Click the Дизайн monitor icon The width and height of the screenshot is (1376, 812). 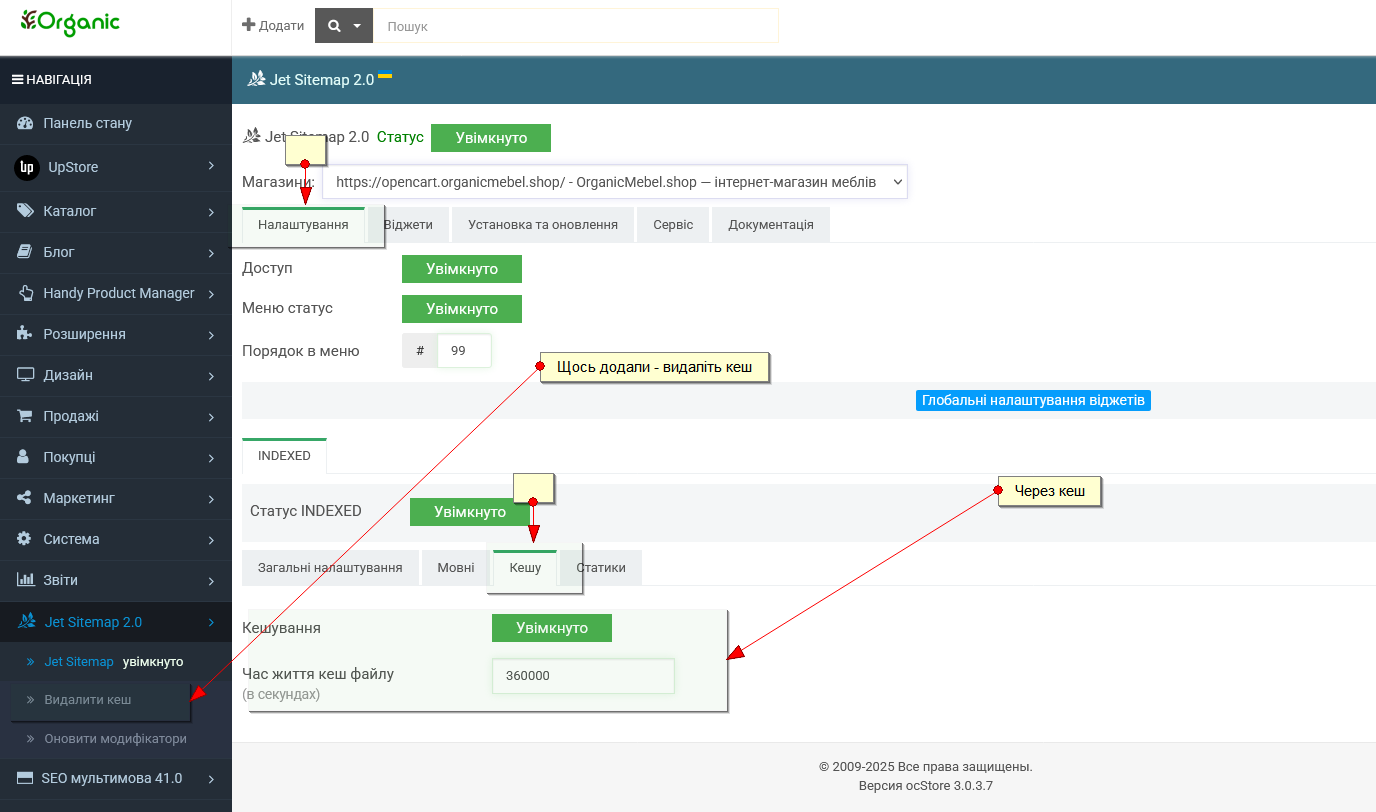26,375
